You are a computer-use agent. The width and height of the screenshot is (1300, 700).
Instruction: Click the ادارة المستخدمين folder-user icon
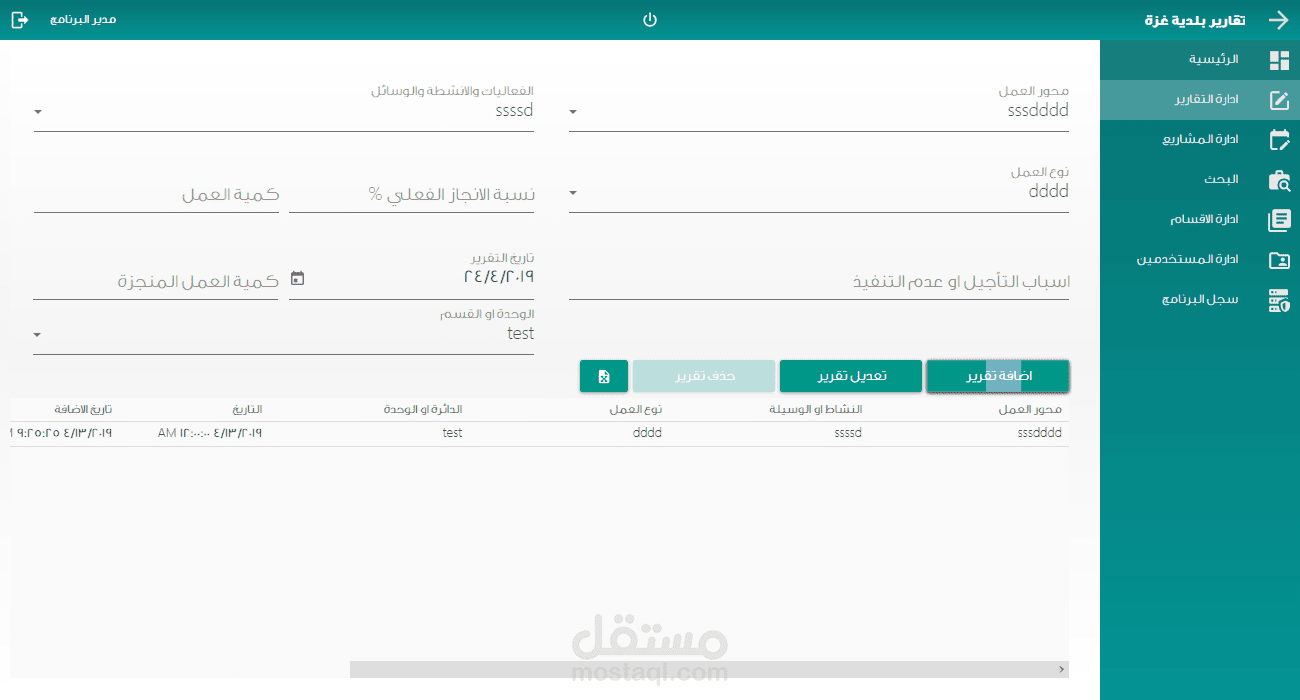[x=1279, y=260]
